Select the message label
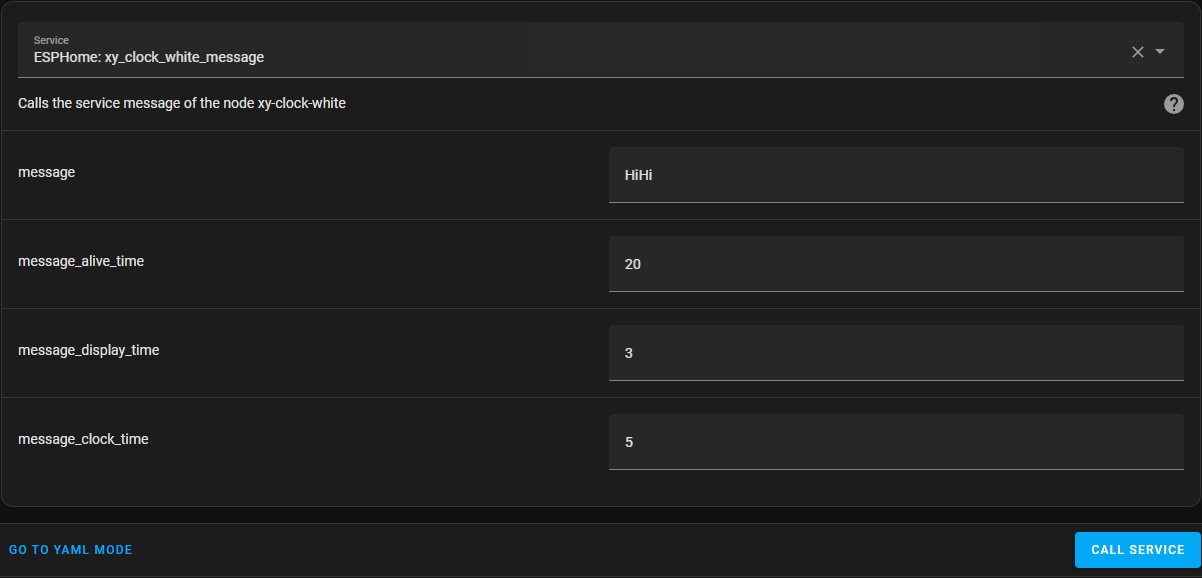This screenshot has width=1202, height=578. (x=46, y=172)
